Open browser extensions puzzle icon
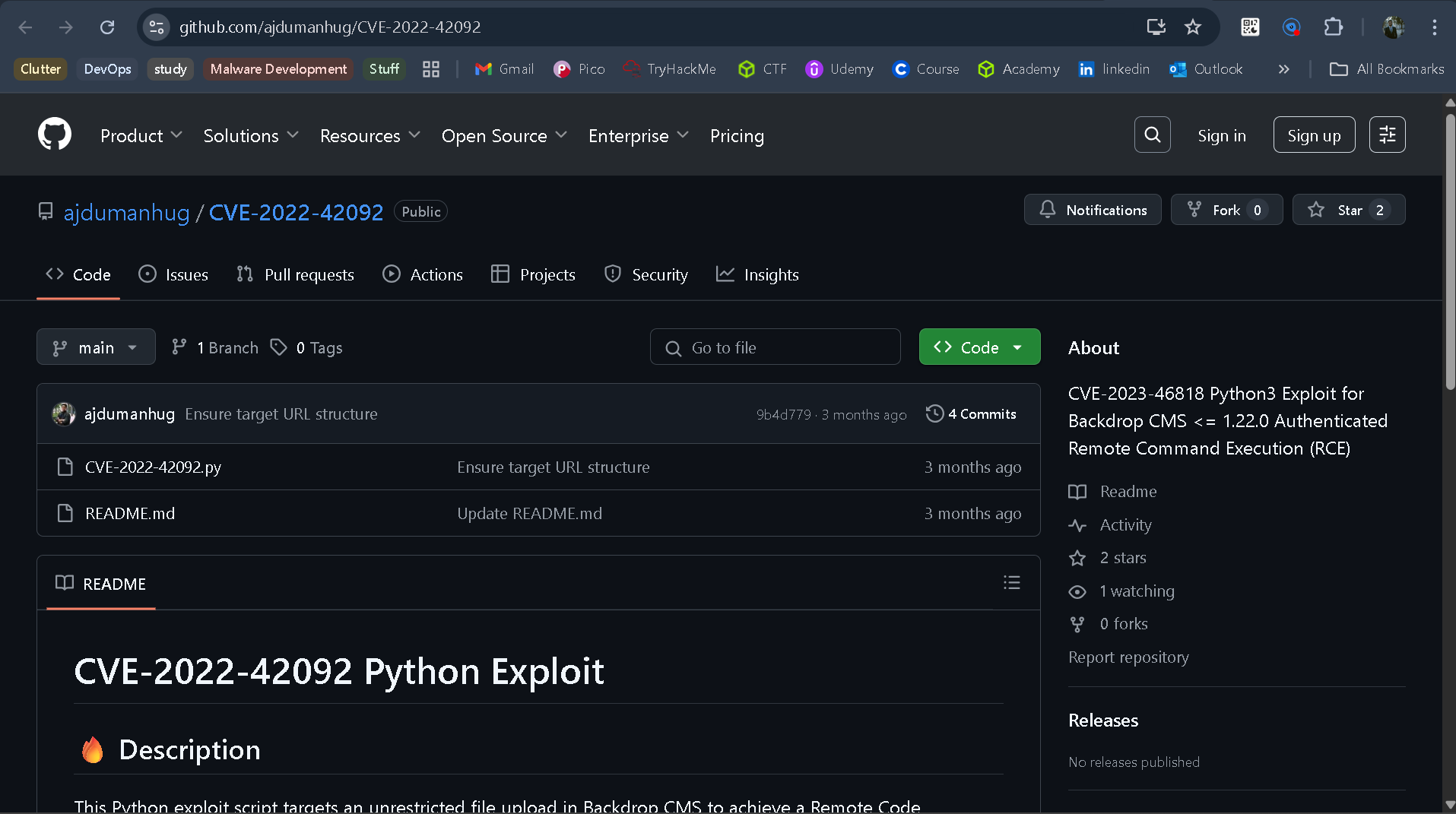The height and width of the screenshot is (814, 1456). point(1333,27)
